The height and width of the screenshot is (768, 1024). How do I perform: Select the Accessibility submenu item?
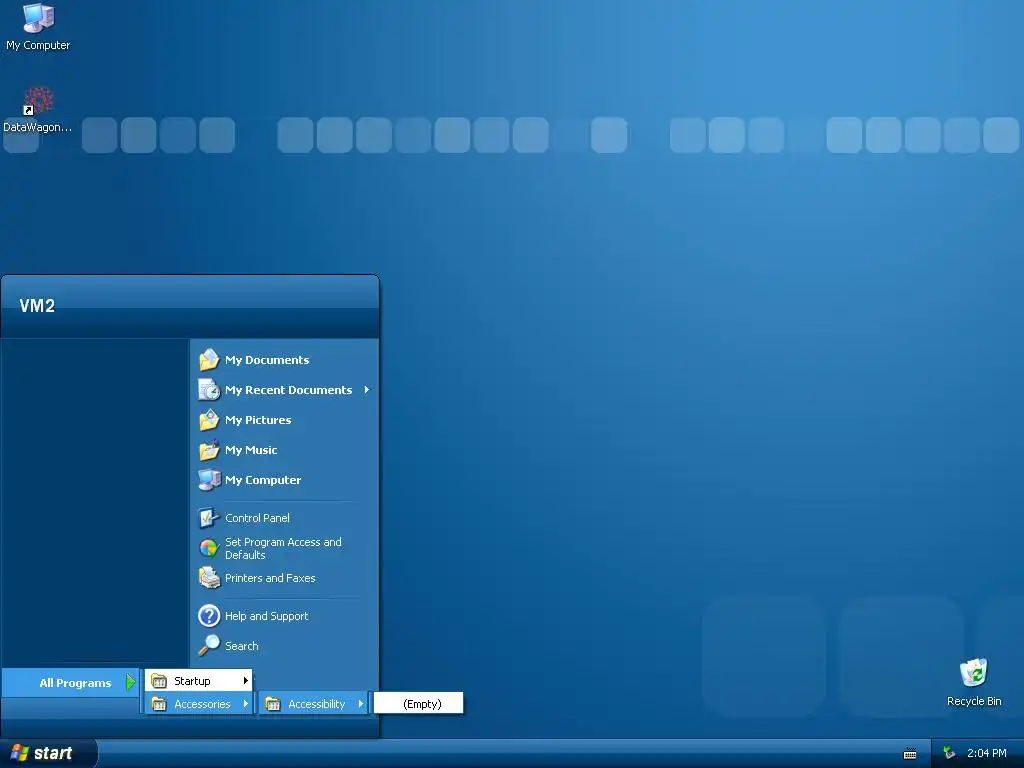point(313,704)
